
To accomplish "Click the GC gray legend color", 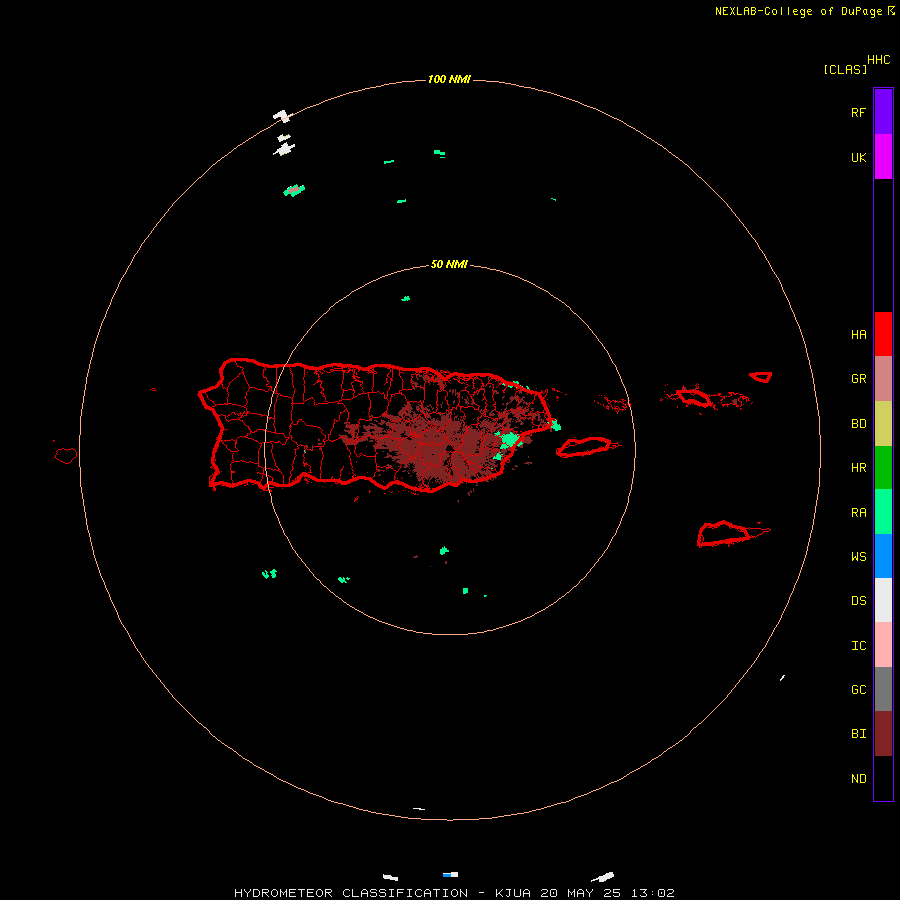I will pyautogui.click(x=883, y=689).
